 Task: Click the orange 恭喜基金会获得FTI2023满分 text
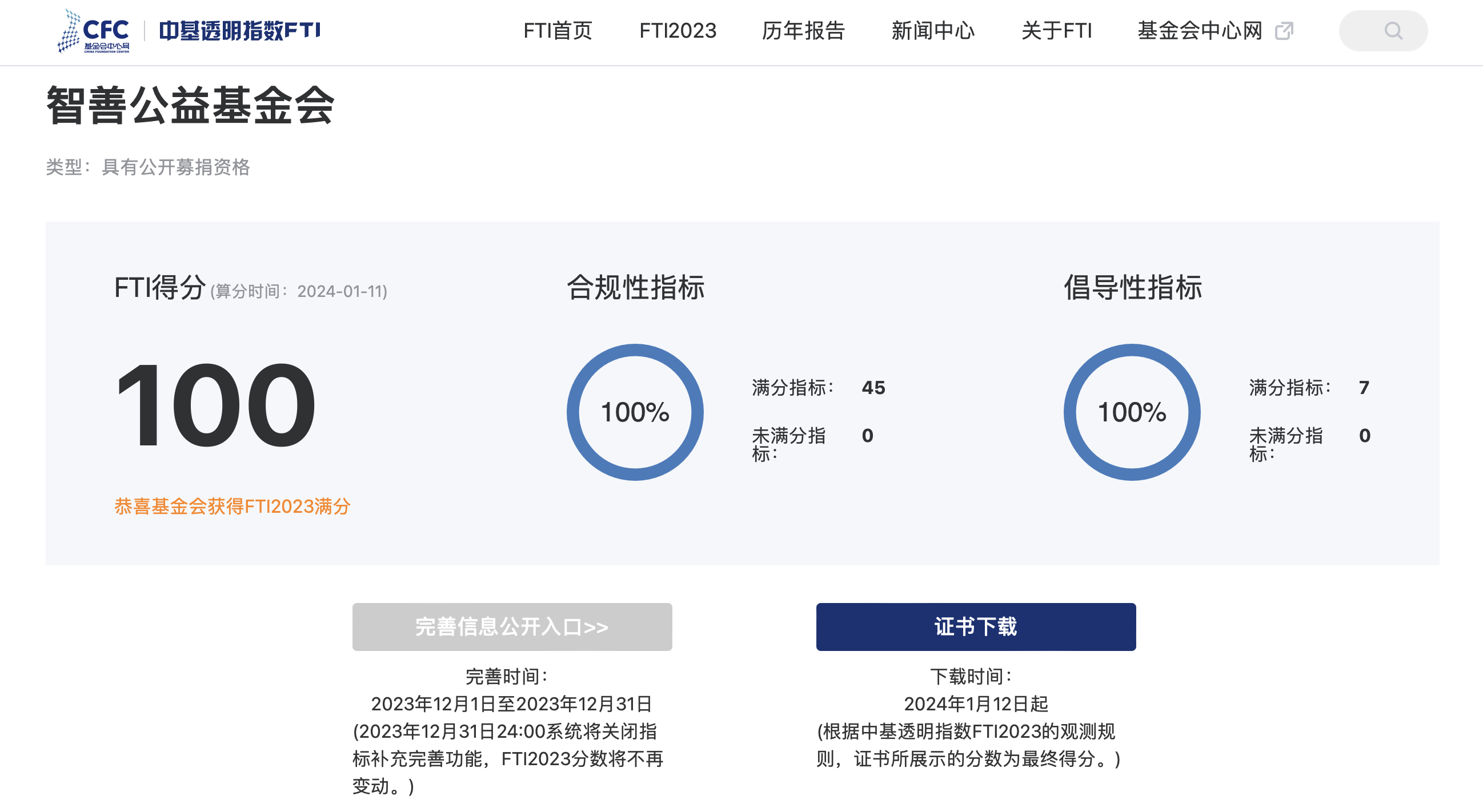pos(232,507)
